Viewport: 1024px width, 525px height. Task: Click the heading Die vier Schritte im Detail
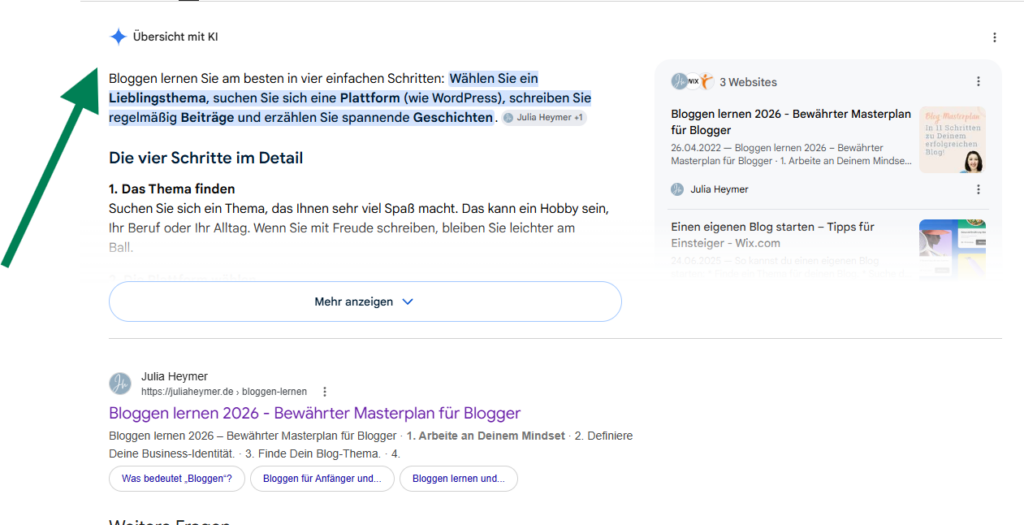[206, 157]
